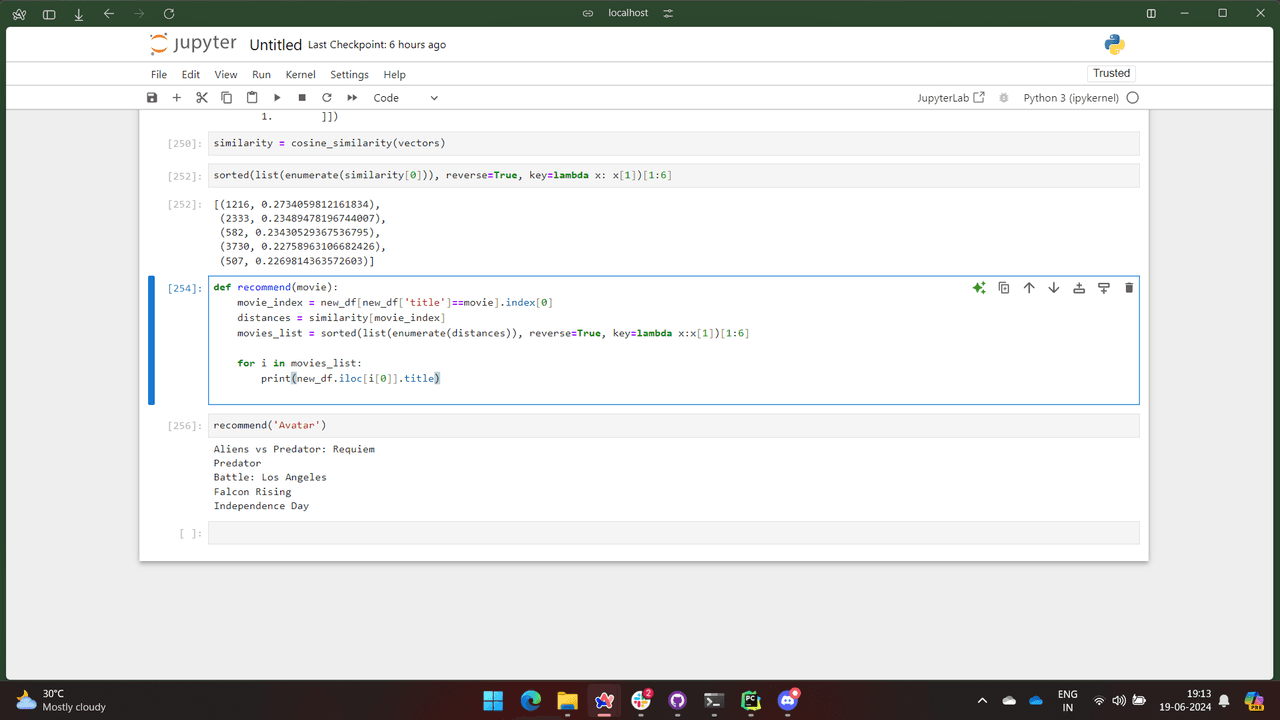Open the Settings menu
The image size is (1280, 720).
click(349, 74)
